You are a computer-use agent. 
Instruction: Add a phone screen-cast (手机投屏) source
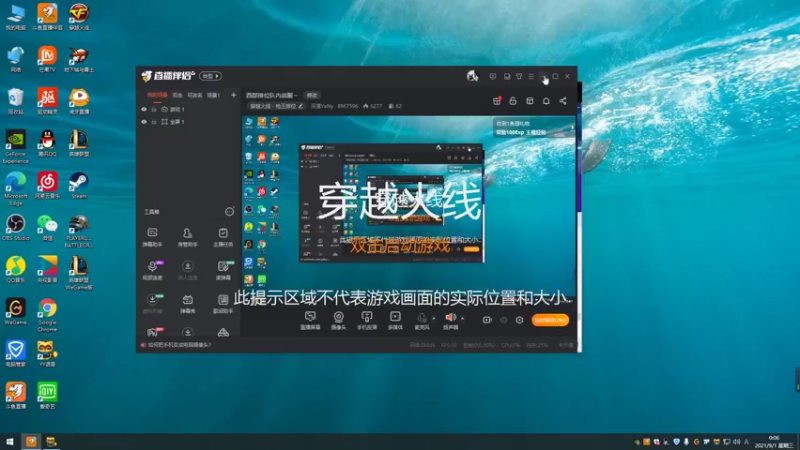tap(367, 320)
